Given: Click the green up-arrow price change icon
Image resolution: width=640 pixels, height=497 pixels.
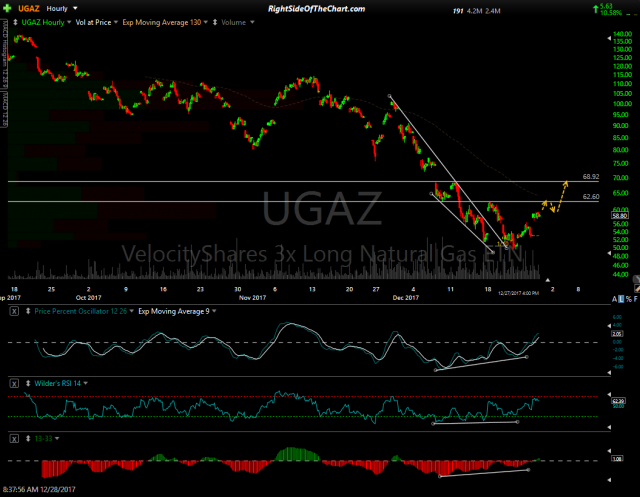Looking at the screenshot, I should 596,8.
